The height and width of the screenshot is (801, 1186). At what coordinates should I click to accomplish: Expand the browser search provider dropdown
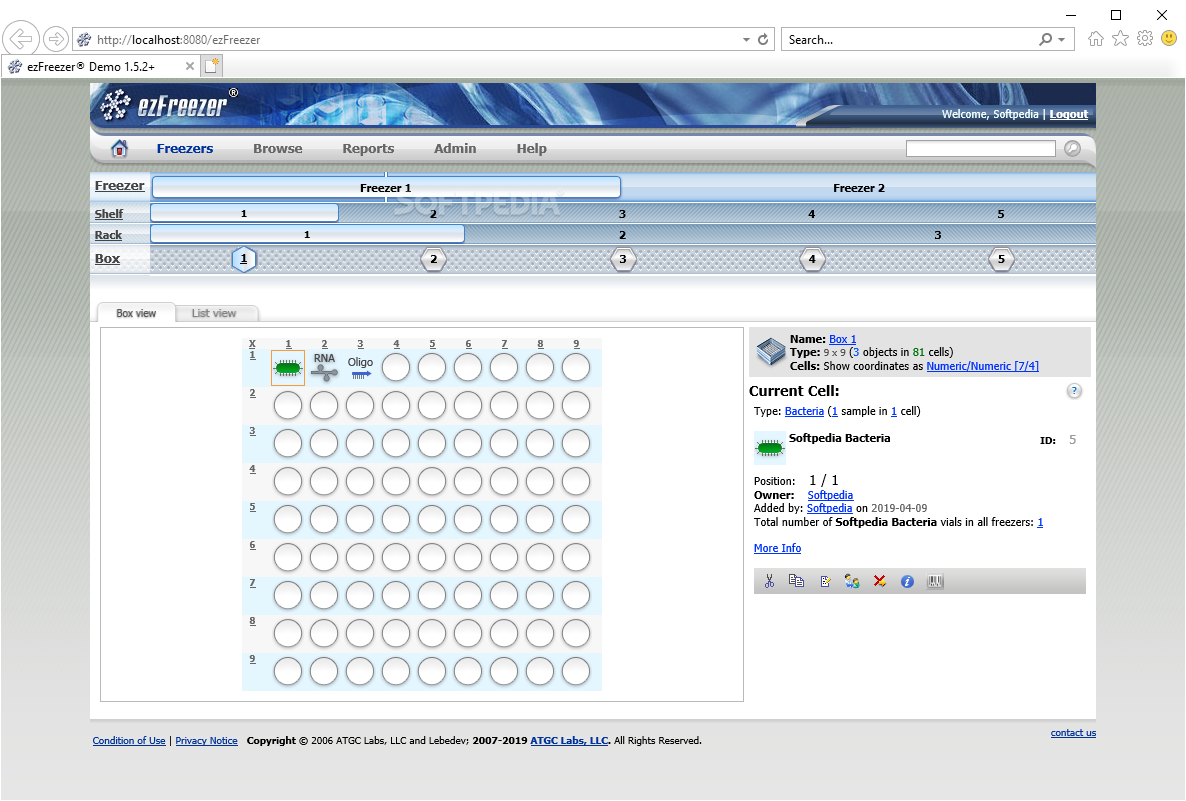[x=1062, y=39]
